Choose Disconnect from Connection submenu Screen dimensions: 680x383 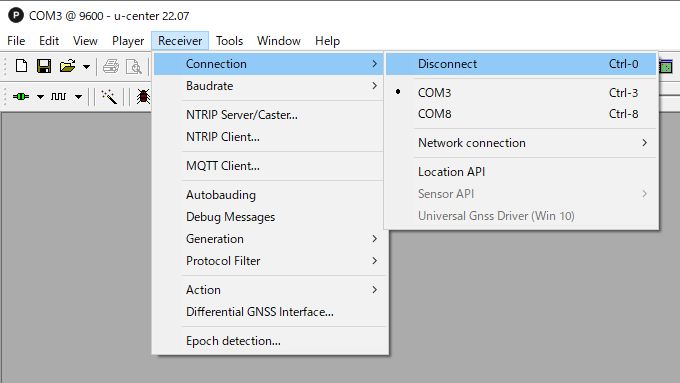coord(521,64)
